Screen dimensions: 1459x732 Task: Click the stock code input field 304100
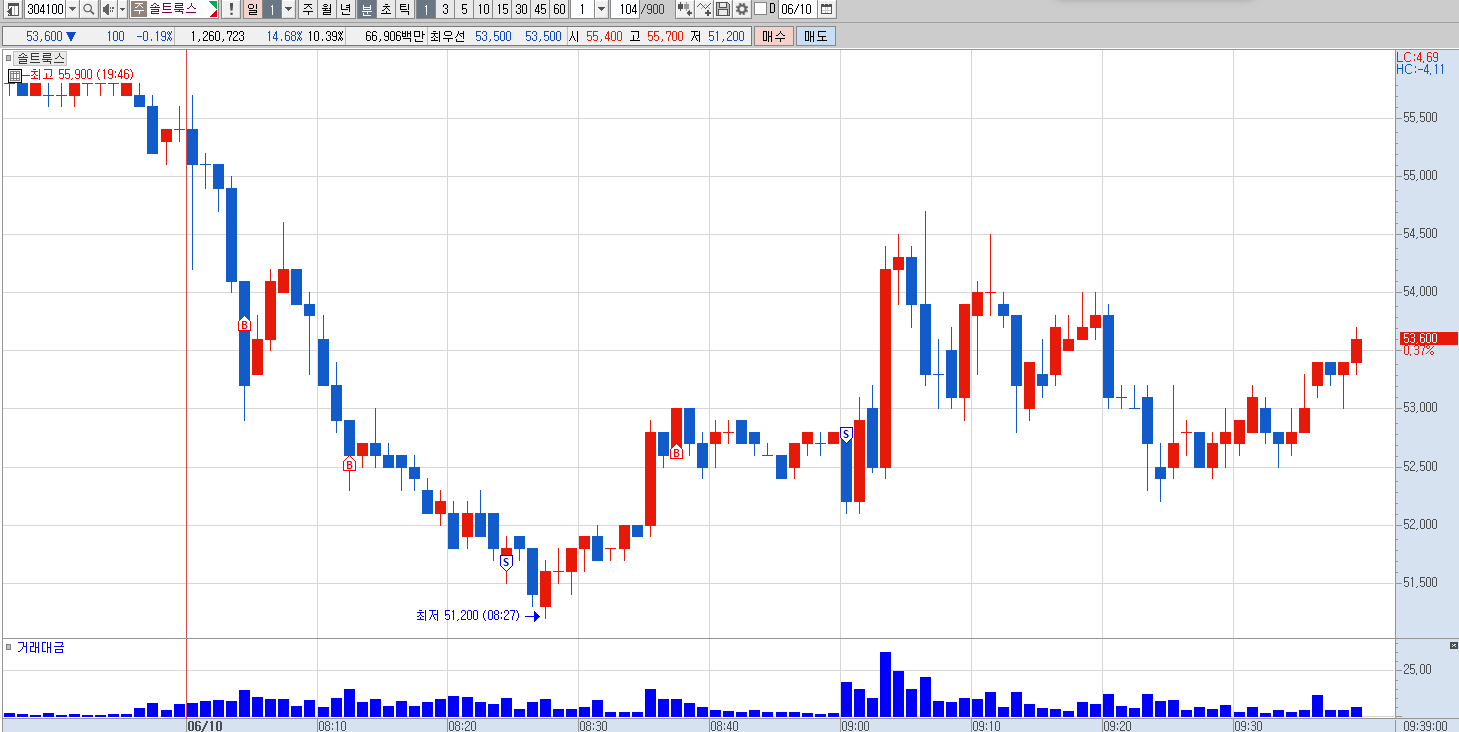click(x=44, y=9)
